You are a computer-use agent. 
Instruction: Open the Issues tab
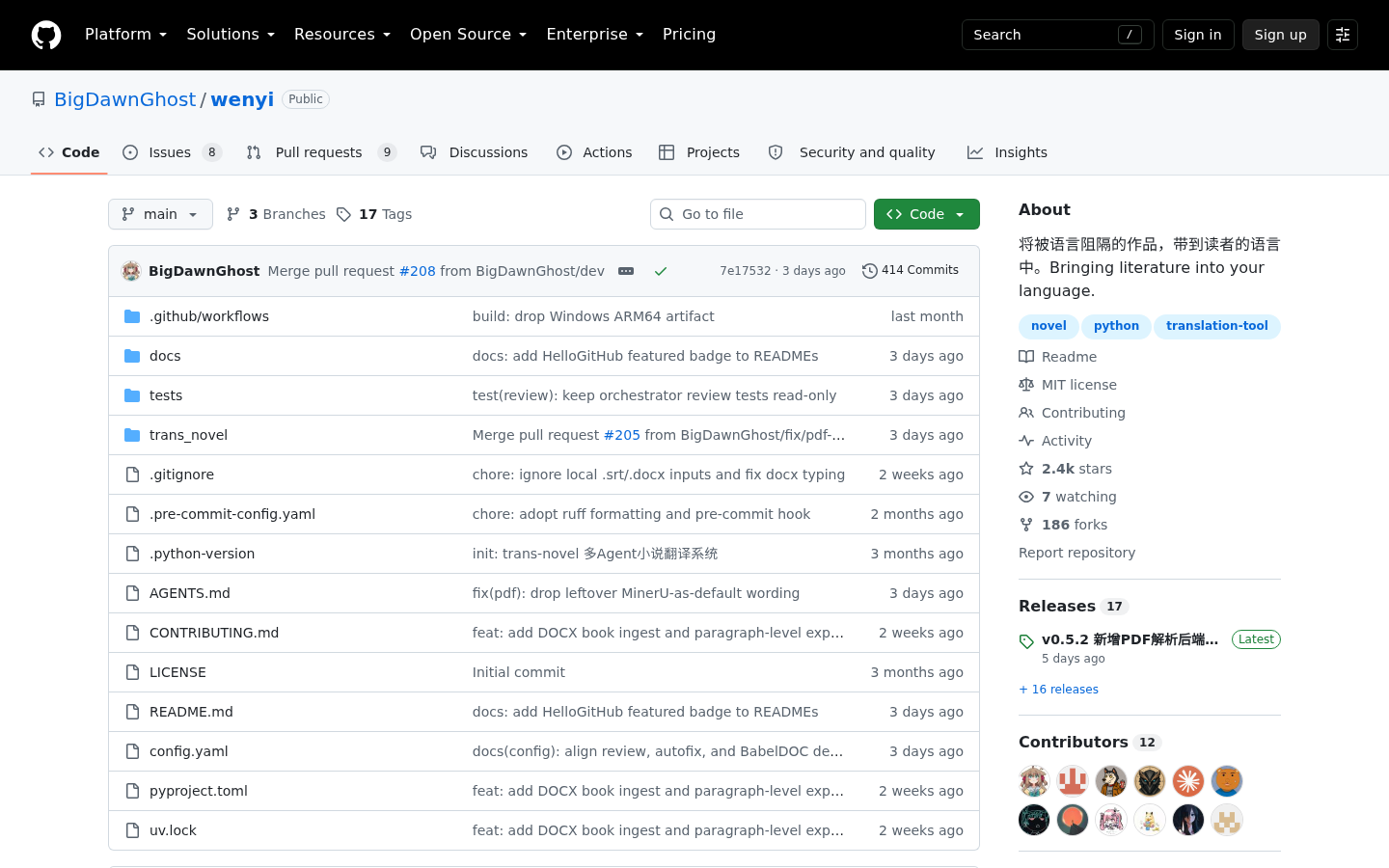click(173, 152)
